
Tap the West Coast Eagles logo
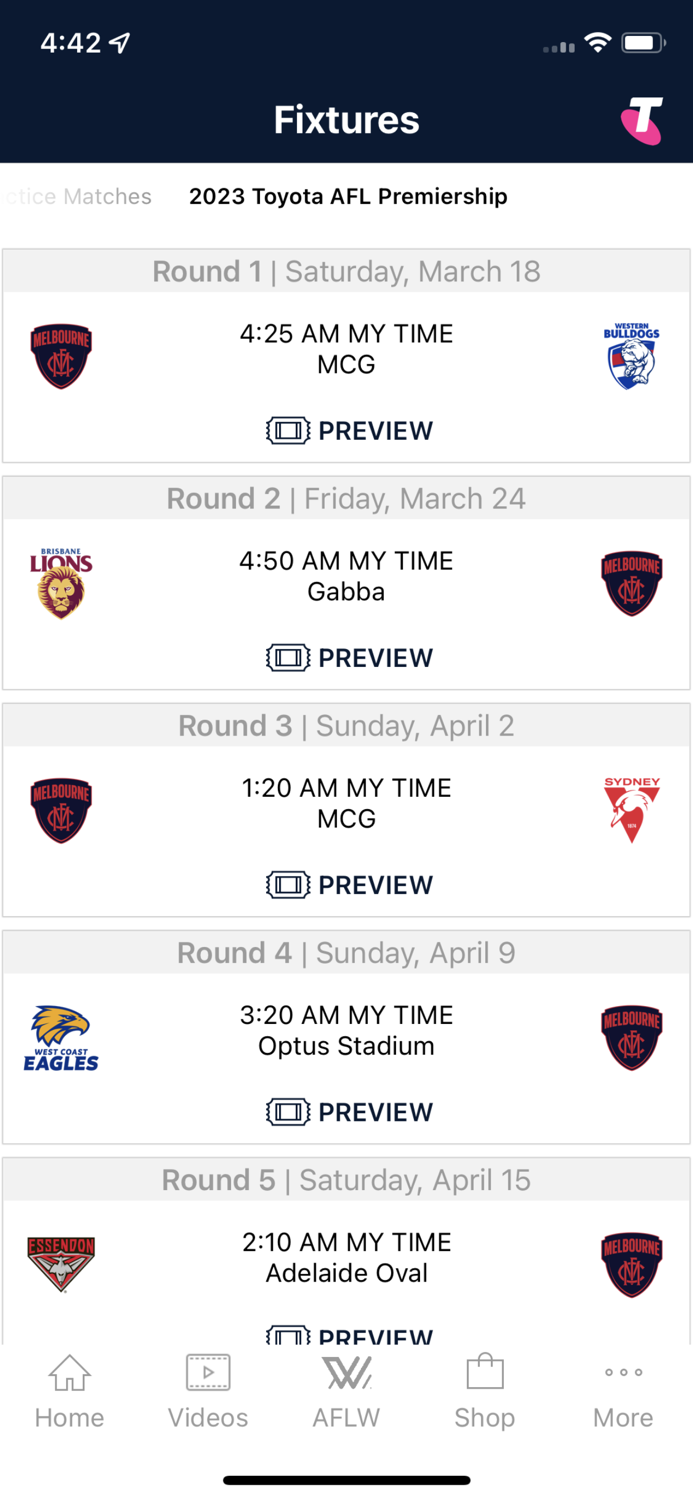pyautogui.click(x=61, y=1037)
